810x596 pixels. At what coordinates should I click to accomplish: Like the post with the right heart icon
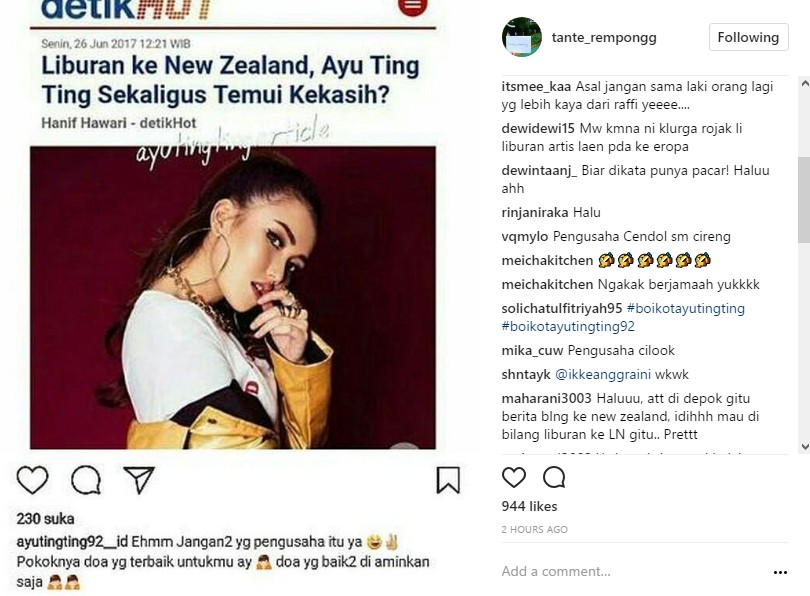coord(513,477)
